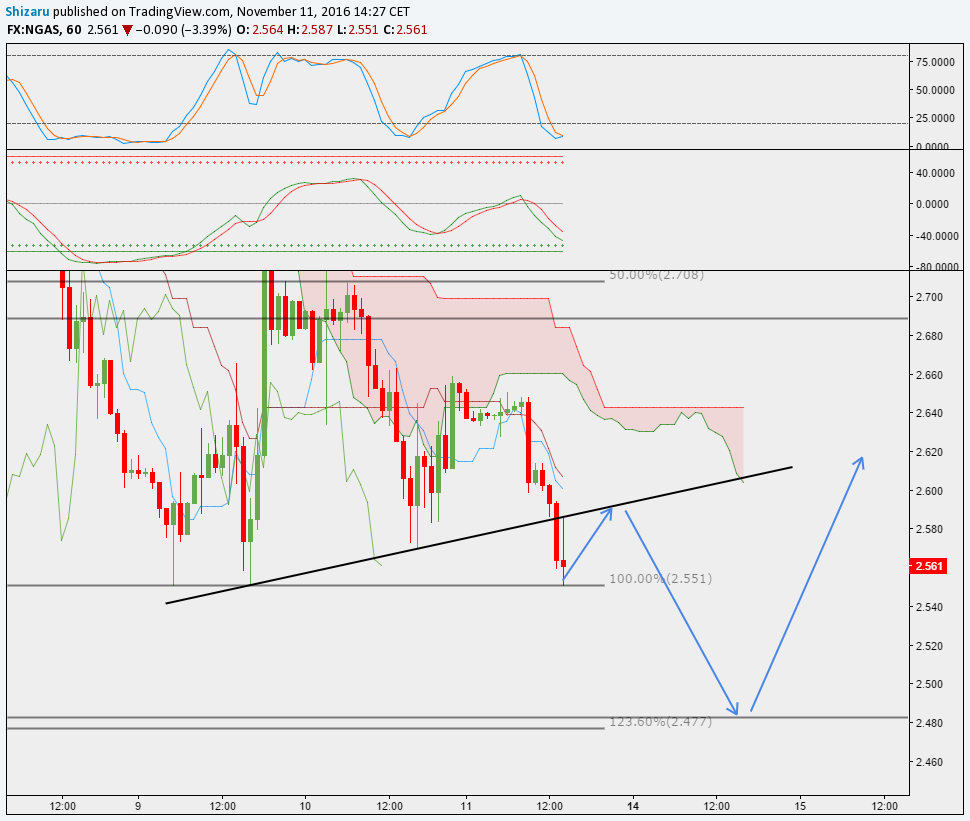Click the 25.0000 level on the oscillator axis
Image resolution: width=970 pixels, height=821 pixels.
pos(935,118)
